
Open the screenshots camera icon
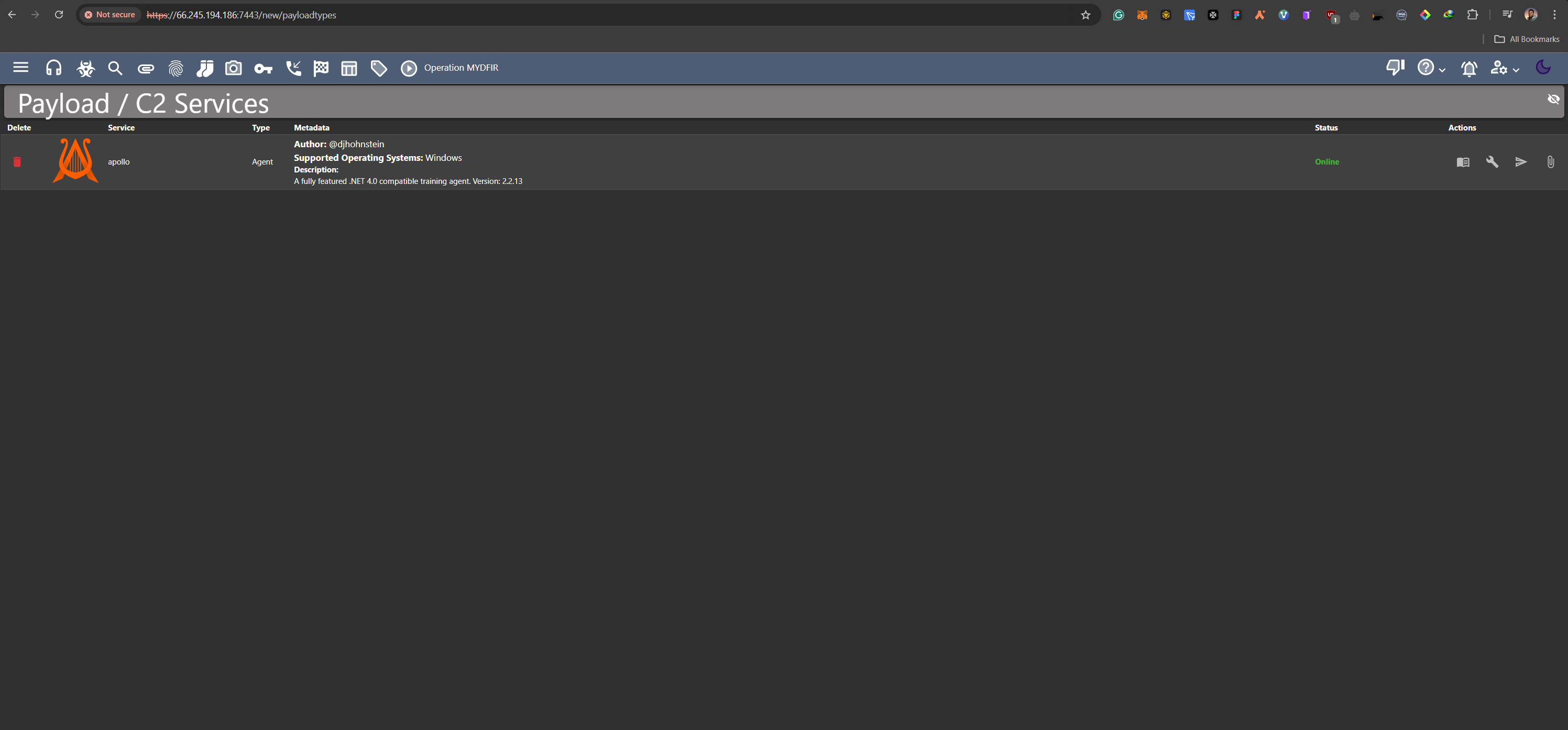click(234, 68)
